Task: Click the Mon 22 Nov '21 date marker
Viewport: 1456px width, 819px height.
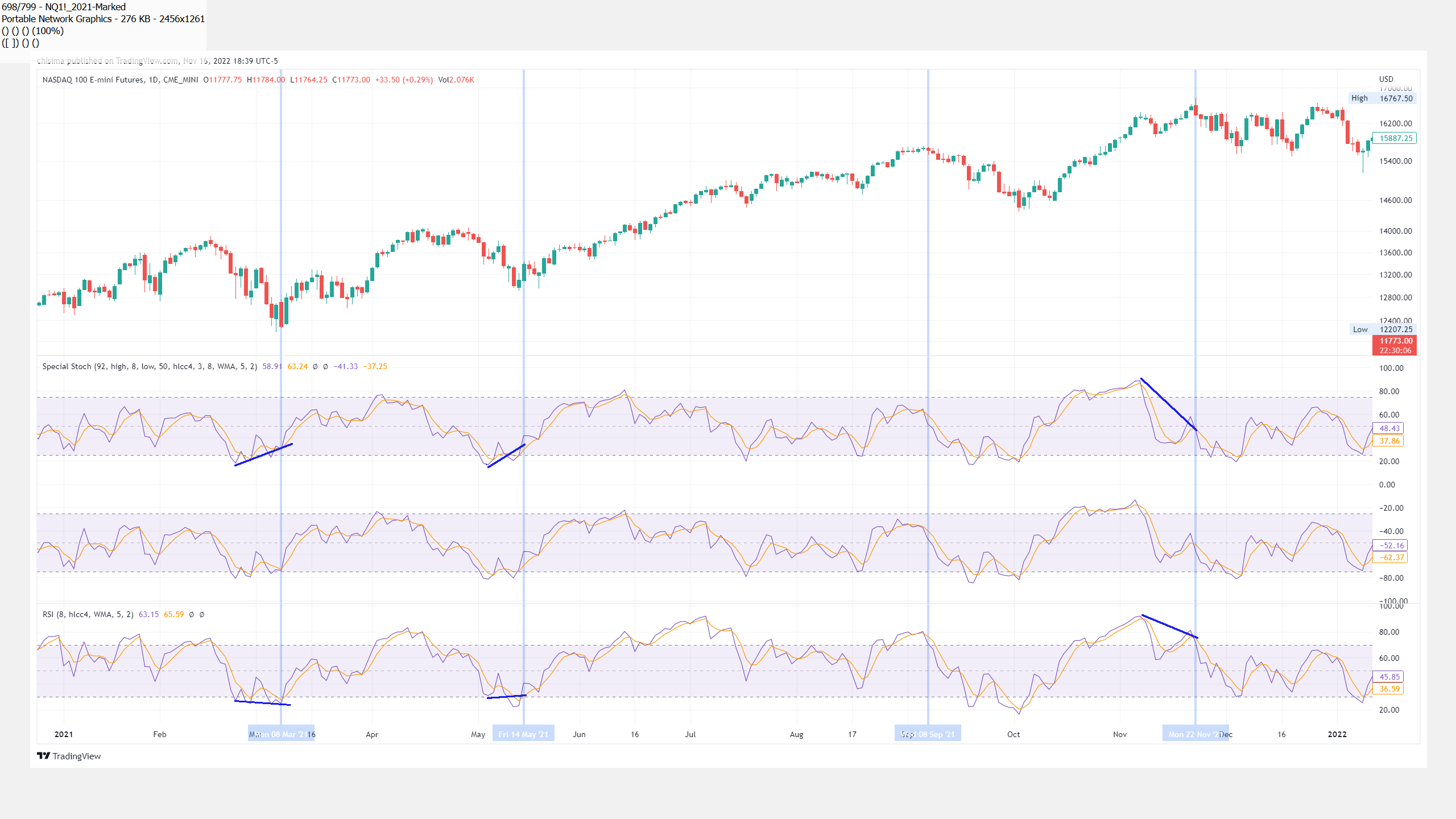Action: (x=1196, y=734)
